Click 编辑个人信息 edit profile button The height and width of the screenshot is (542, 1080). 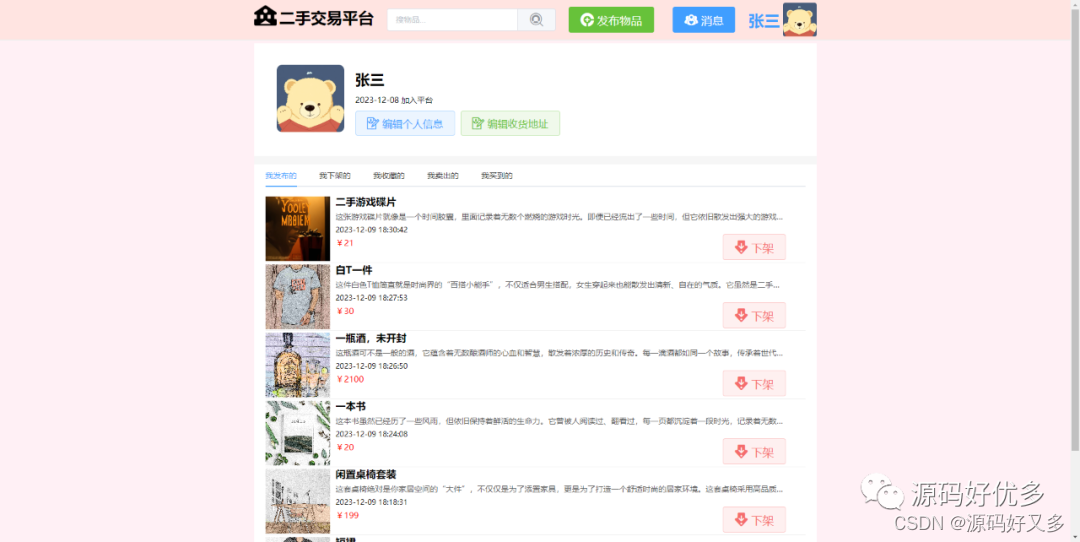click(x=405, y=123)
